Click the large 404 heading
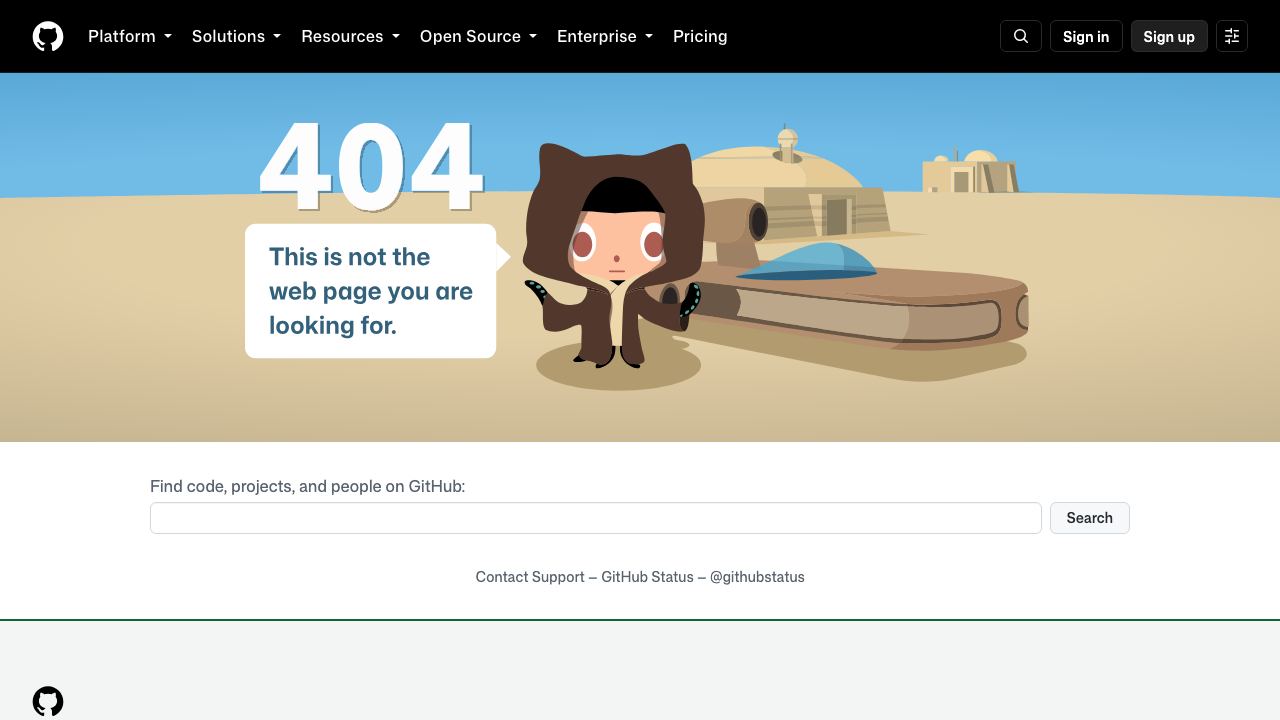 (371, 166)
